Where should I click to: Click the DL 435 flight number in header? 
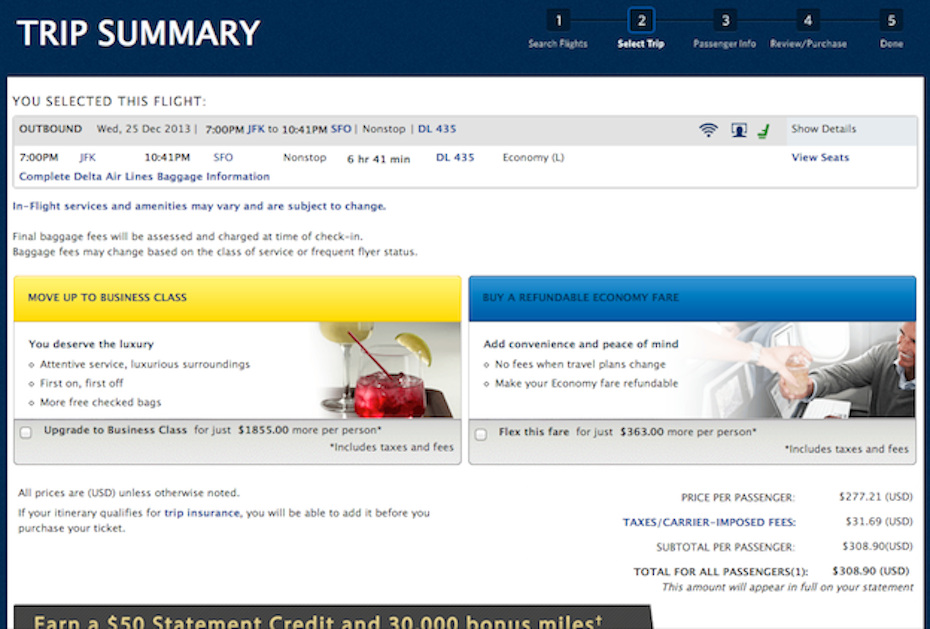click(437, 129)
